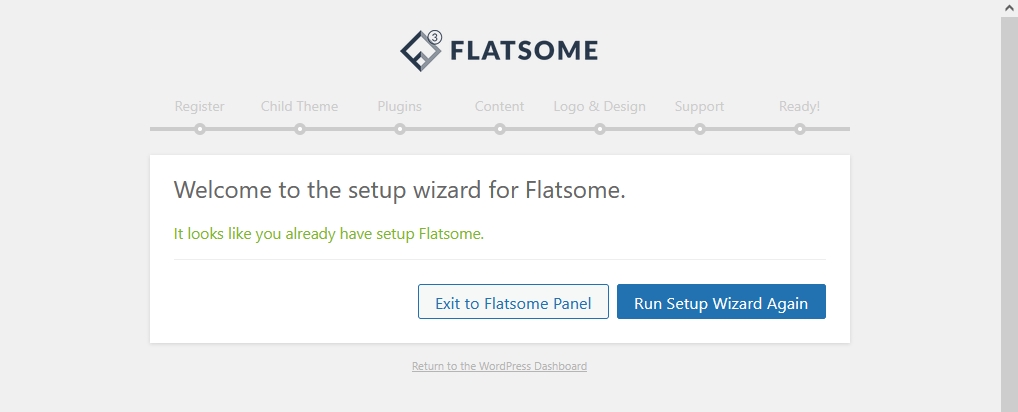This screenshot has height=412, width=1018.
Task: Click the Support step circle marker
Action: click(700, 129)
